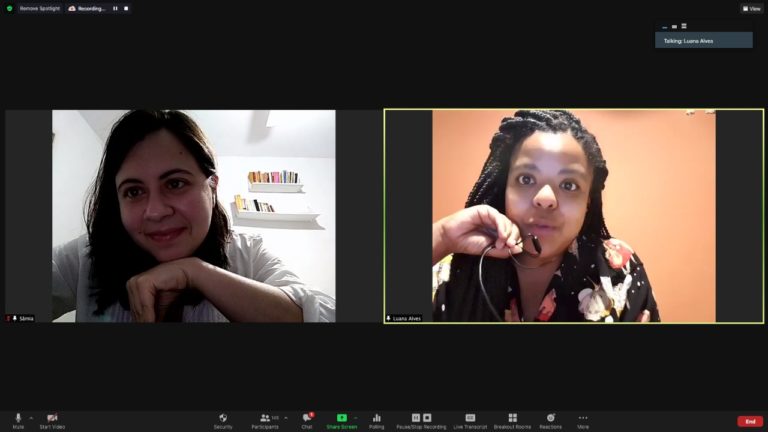Image resolution: width=768 pixels, height=432 pixels.
Task: Open Breakout Rooms
Action: tap(512, 420)
